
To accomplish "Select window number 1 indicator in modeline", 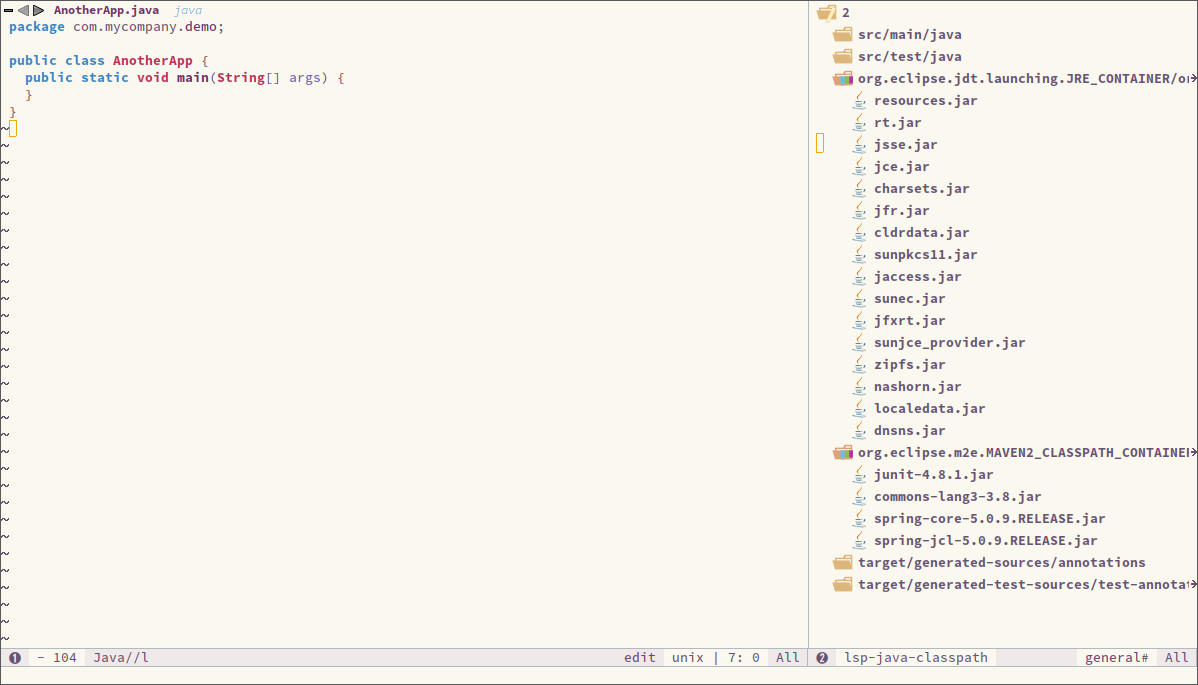I will click(x=15, y=658).
